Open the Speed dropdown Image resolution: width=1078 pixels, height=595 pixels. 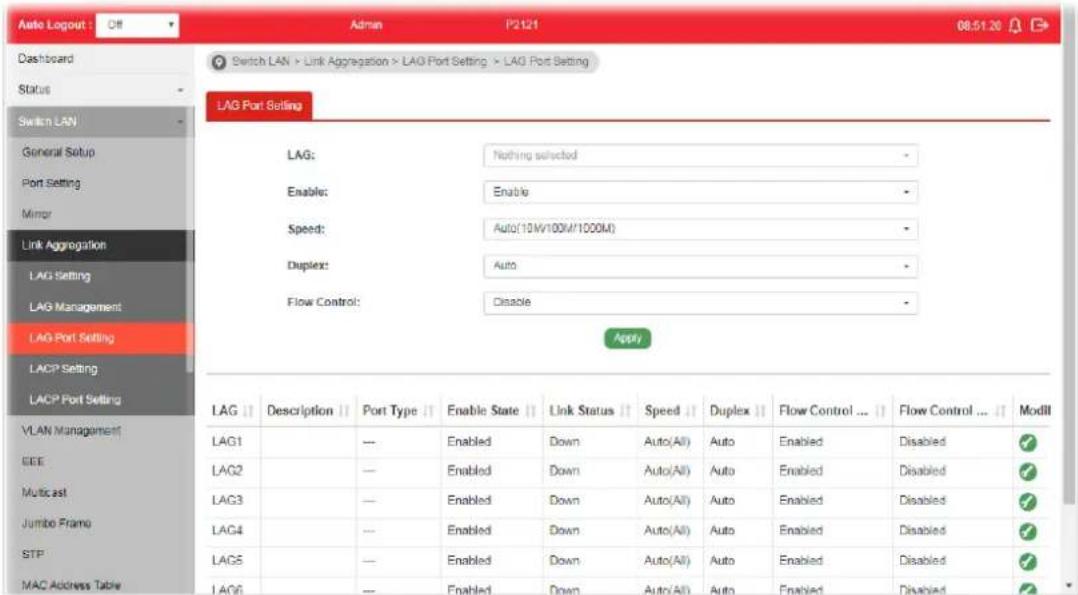[x=700, y=228]
